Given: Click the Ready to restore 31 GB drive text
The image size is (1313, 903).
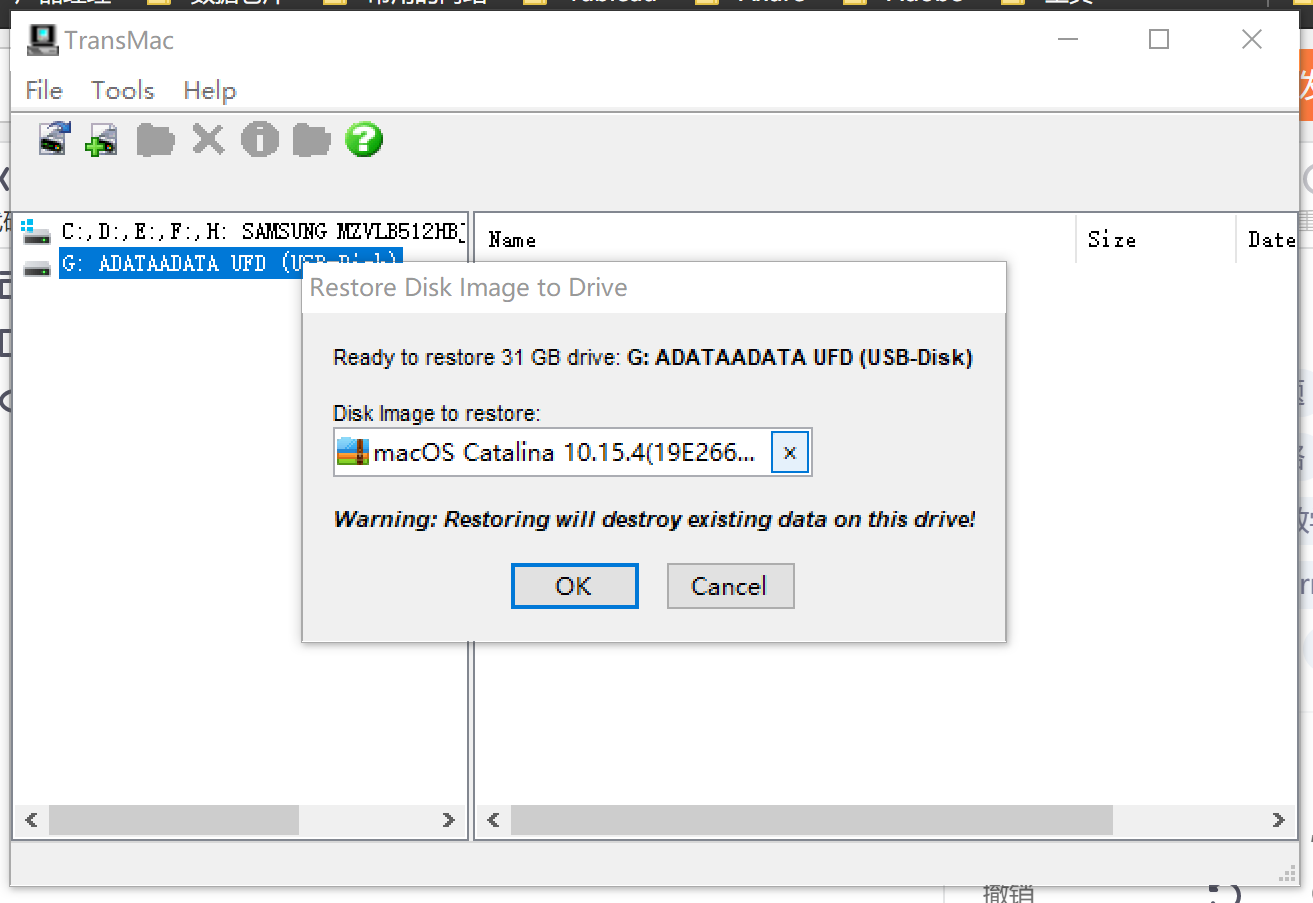Looking at the screenshot, I should (x=653, y=358).
